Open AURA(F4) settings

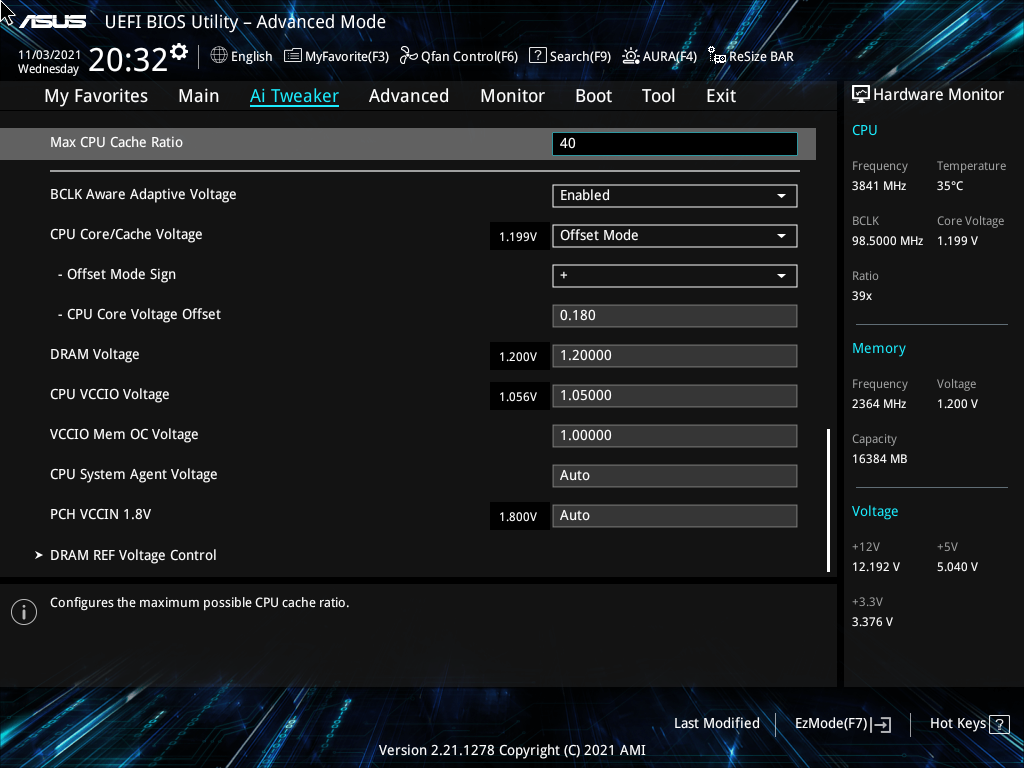(669, 57)
